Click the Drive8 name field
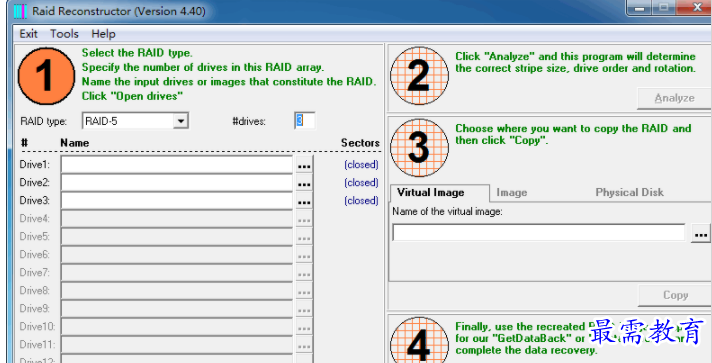Screen dimensions: 712x363 [x=177, y=290]
